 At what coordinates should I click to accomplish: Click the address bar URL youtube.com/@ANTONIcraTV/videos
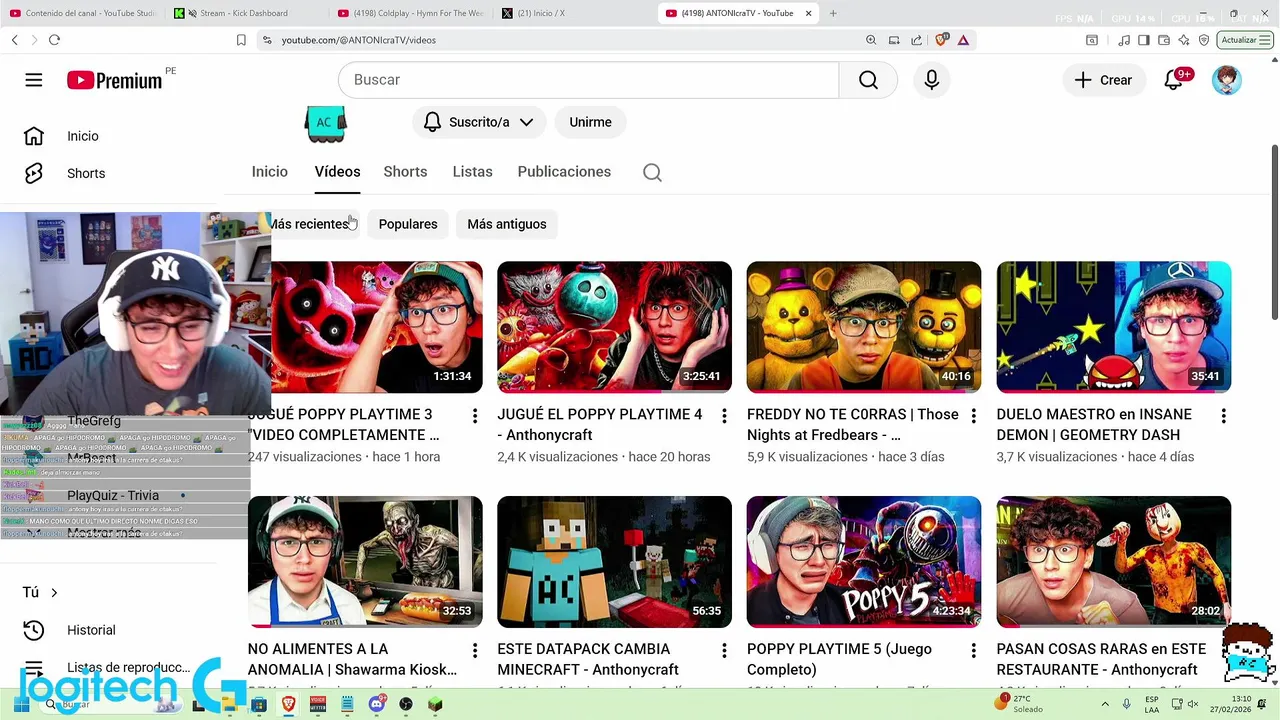[358, 40]
